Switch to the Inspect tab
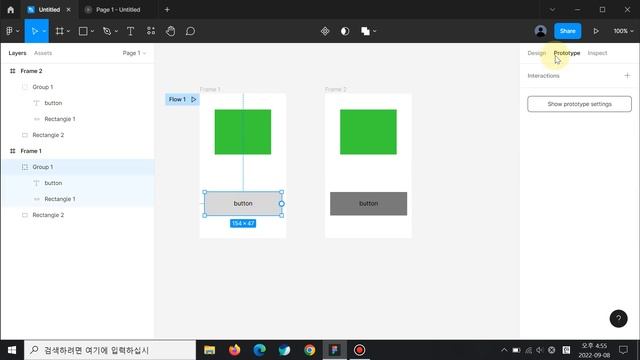Screen dimensions: 640x360 pos(598,53)
